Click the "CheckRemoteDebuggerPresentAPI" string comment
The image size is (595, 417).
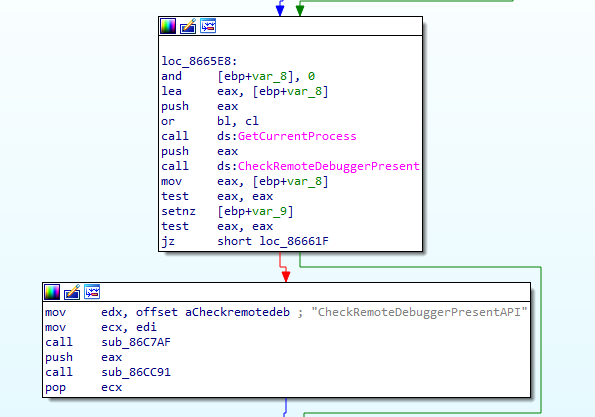(x=419, y=312)
